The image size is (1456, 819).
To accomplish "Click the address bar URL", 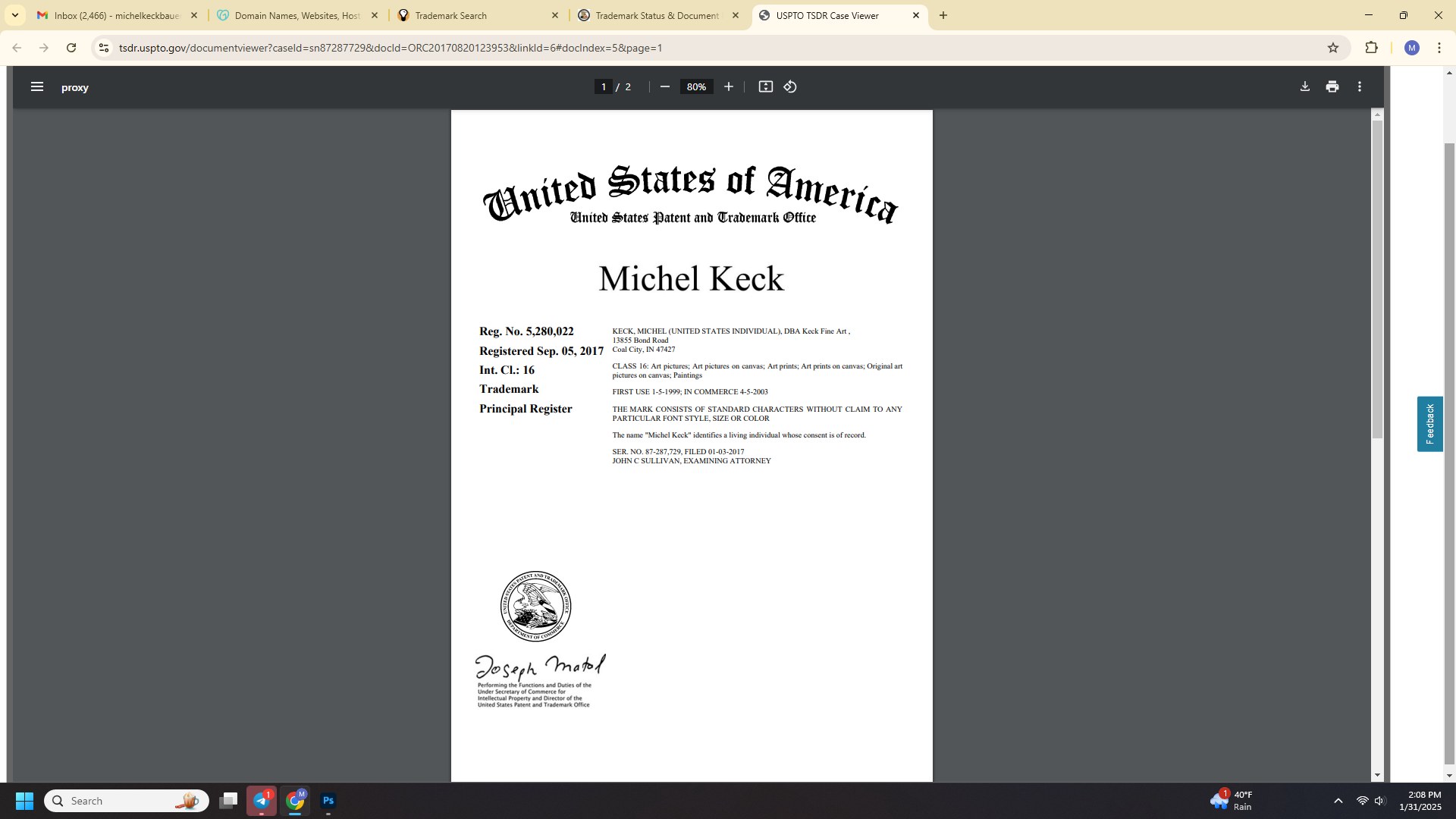I will 391,48.
